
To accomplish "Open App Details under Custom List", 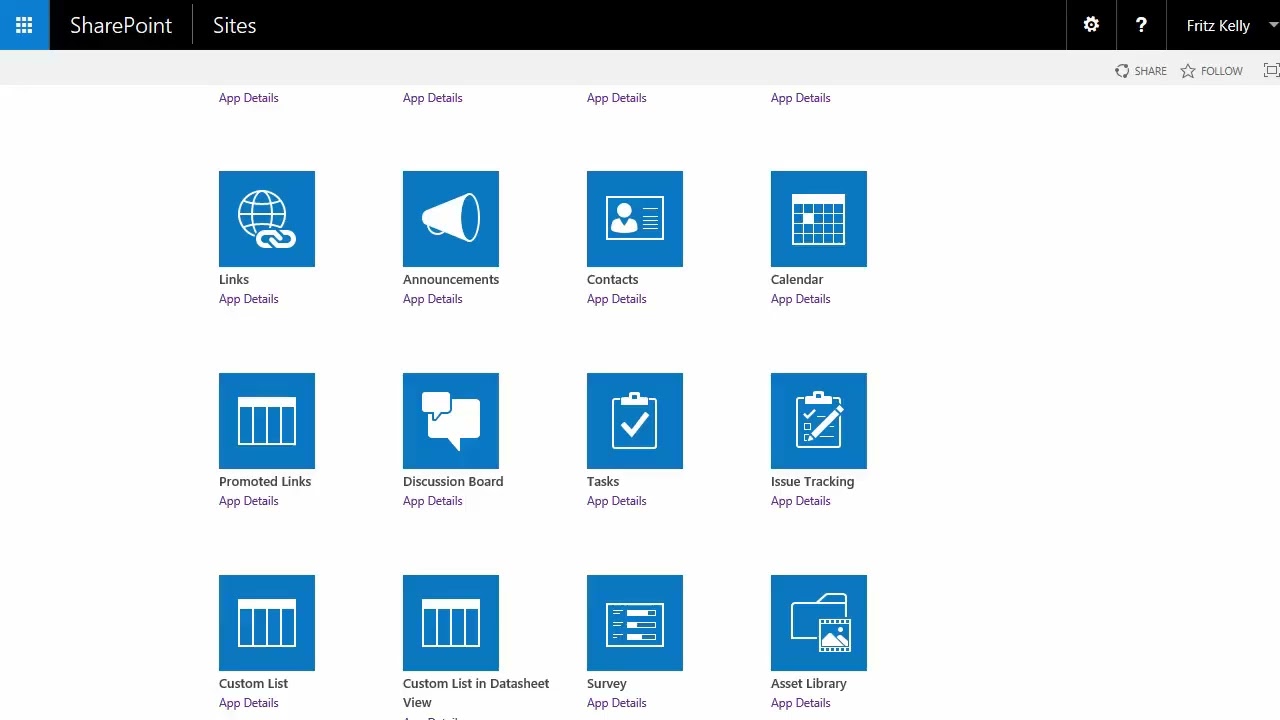I will tap(249, 703).
